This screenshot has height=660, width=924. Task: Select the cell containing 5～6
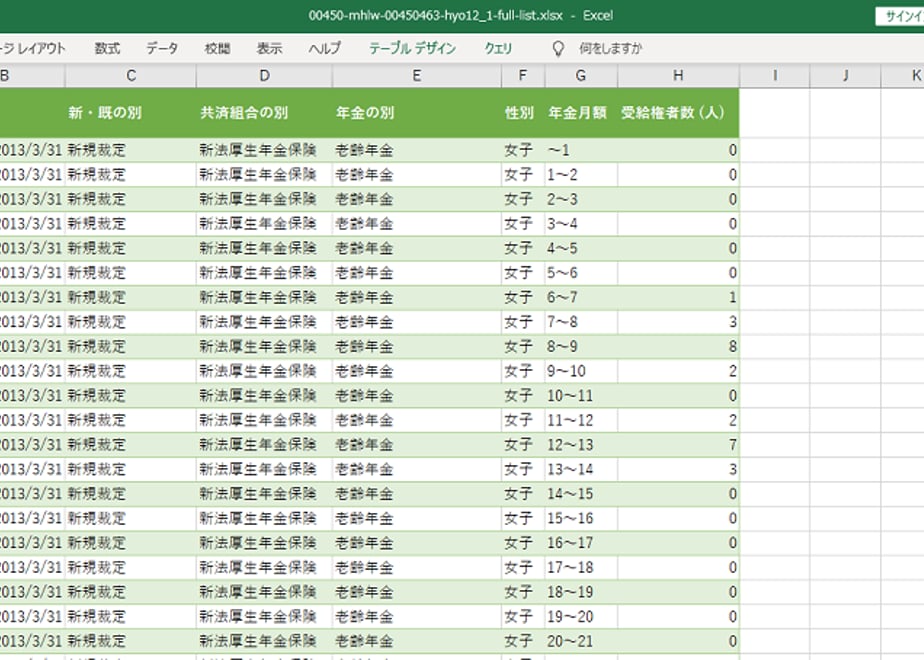[x=581, y=273]
